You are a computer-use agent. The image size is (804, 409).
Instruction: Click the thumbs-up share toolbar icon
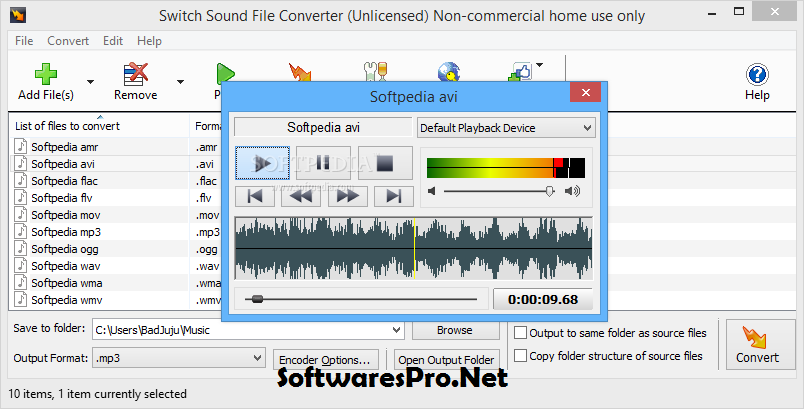coord(520,72)
